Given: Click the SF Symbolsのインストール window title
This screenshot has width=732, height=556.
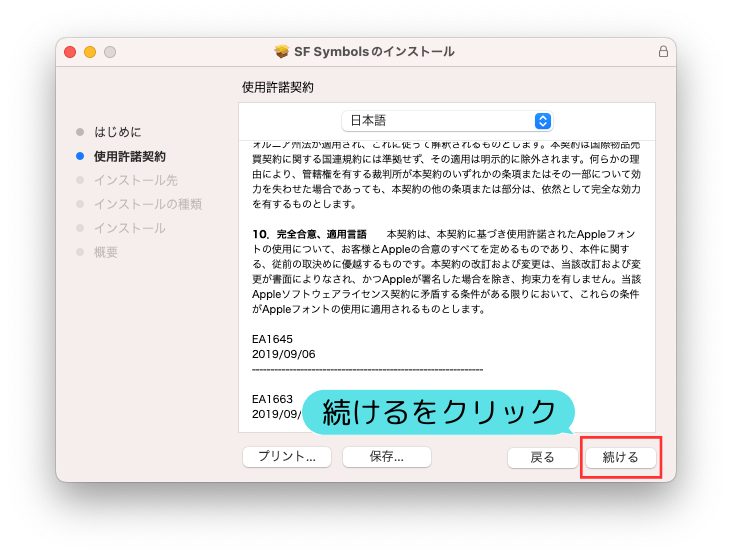Looking at the screenshot, I should click(374, 51).
